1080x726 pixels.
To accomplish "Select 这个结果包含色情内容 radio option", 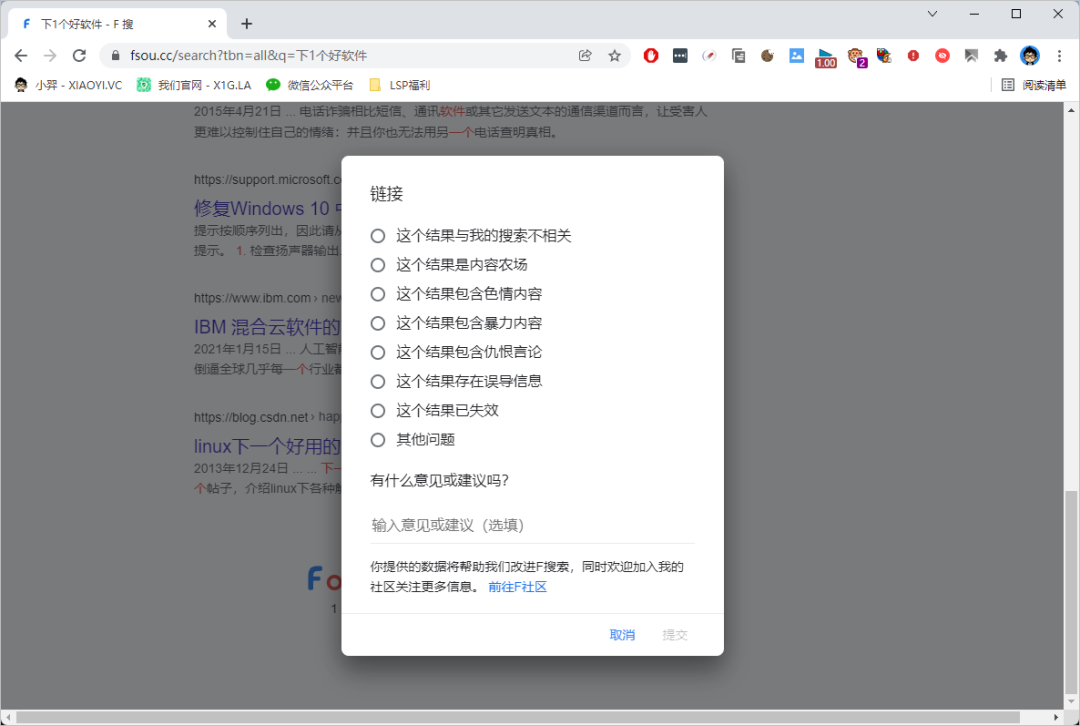I will tap(377, 294).
